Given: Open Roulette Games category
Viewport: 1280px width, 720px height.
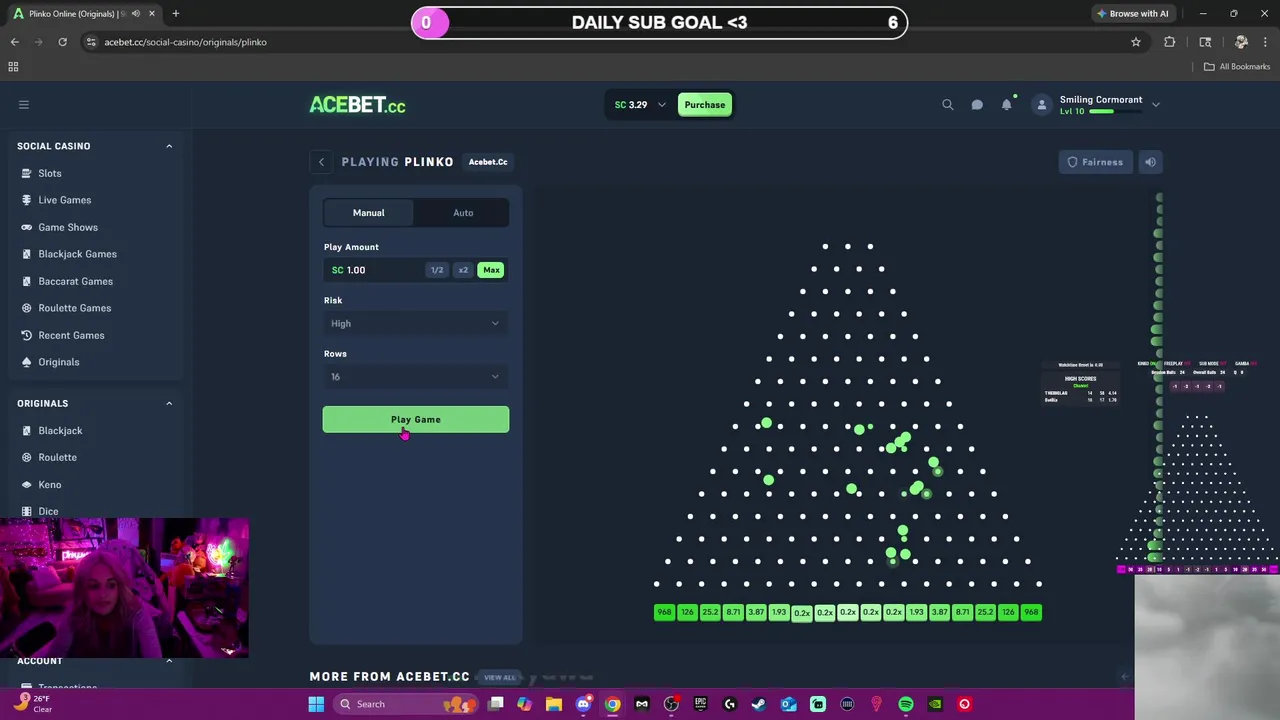Looking at the screenshot, I should click(x=74, y=308).
